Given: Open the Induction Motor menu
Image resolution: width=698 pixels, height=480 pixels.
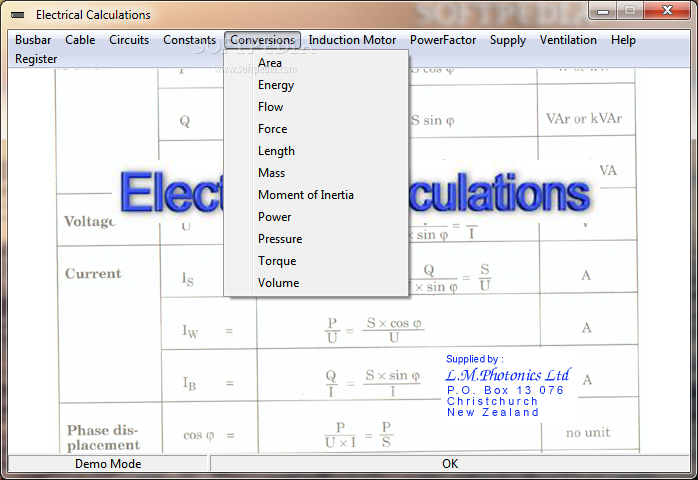Looking at the screenshot, I should pyautogui.click(x=352, y=40).
